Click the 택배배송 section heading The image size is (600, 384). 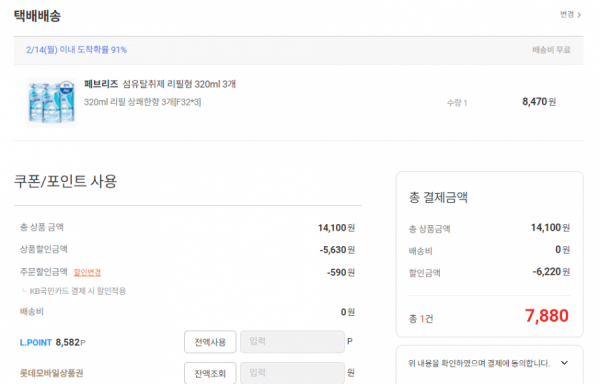click(38, 16)
